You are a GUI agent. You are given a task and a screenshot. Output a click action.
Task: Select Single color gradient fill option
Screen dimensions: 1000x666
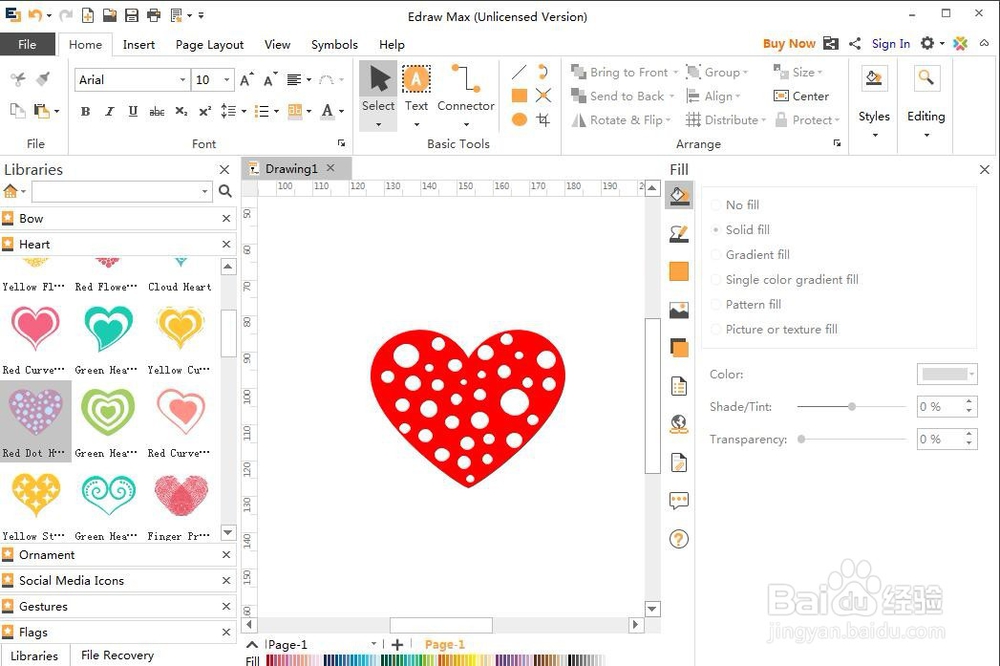[x=784, y=279]
